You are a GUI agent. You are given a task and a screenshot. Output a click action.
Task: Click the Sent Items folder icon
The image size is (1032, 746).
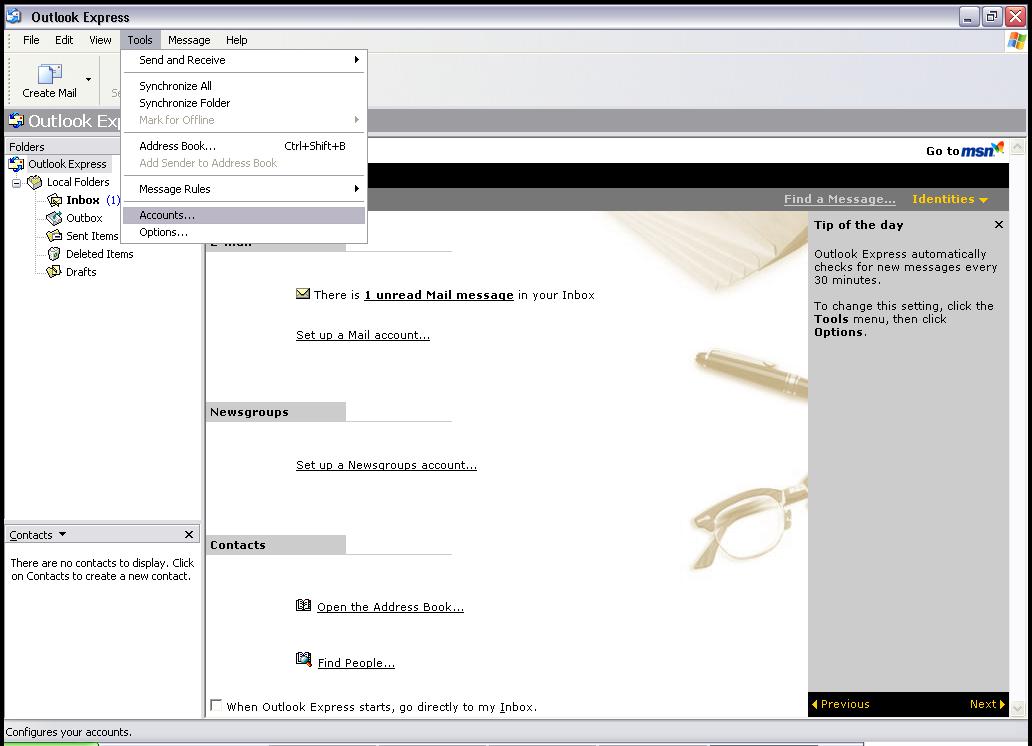[x=54, y=236]
